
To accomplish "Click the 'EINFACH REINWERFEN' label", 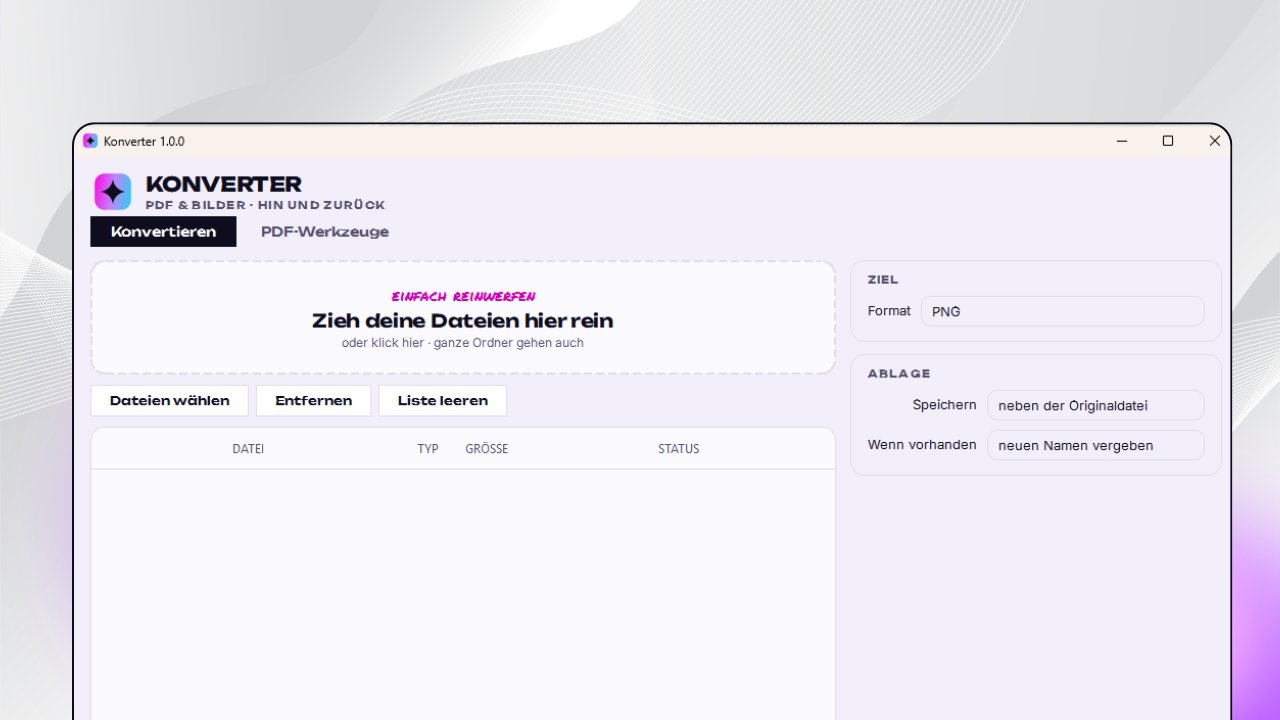I will pos(463,297).
